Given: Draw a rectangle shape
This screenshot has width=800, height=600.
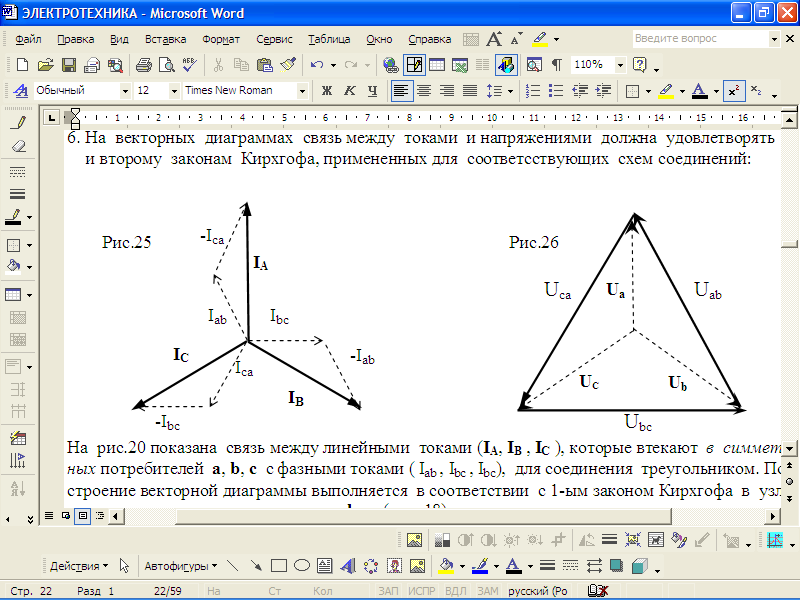Looking at the screenshot, I should [279, 566].
